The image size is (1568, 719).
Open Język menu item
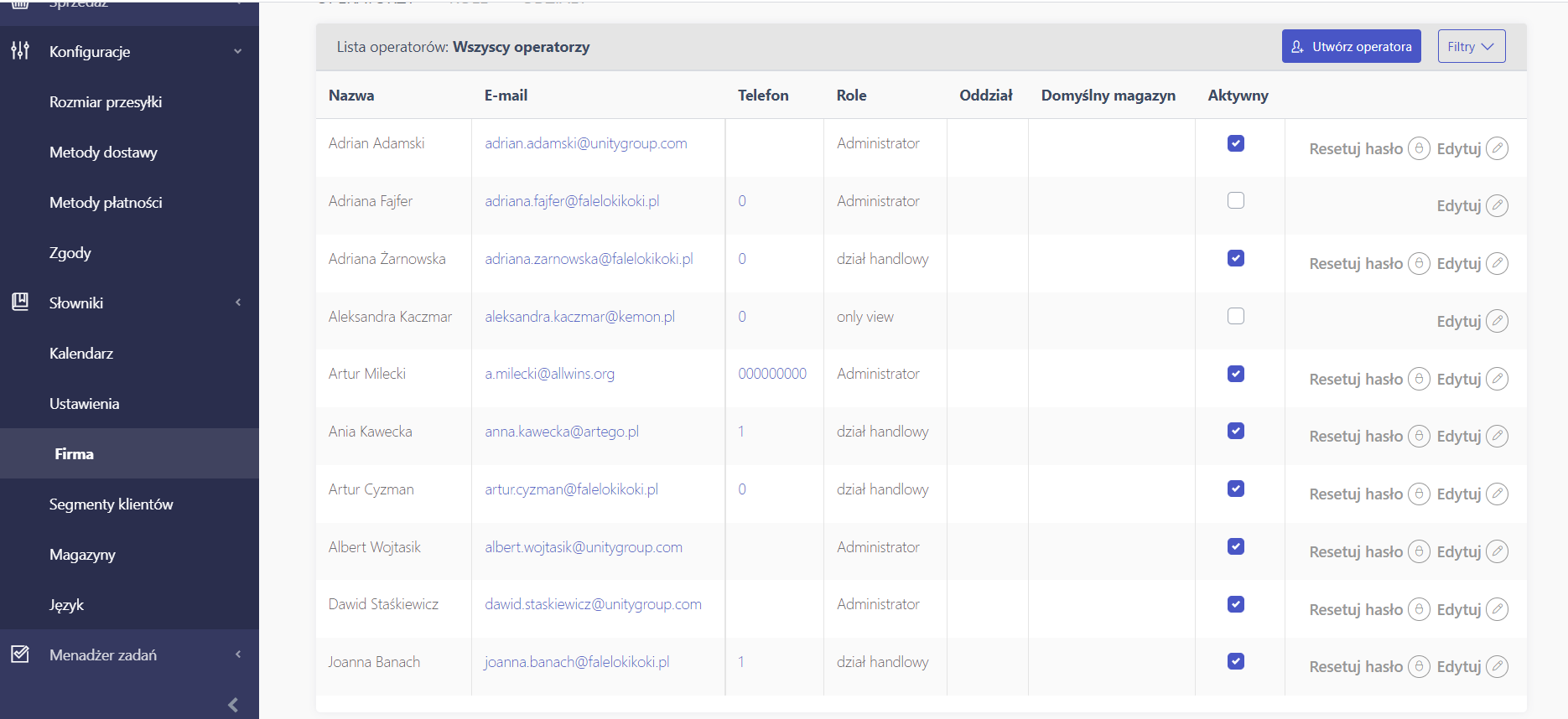point(66,604)
